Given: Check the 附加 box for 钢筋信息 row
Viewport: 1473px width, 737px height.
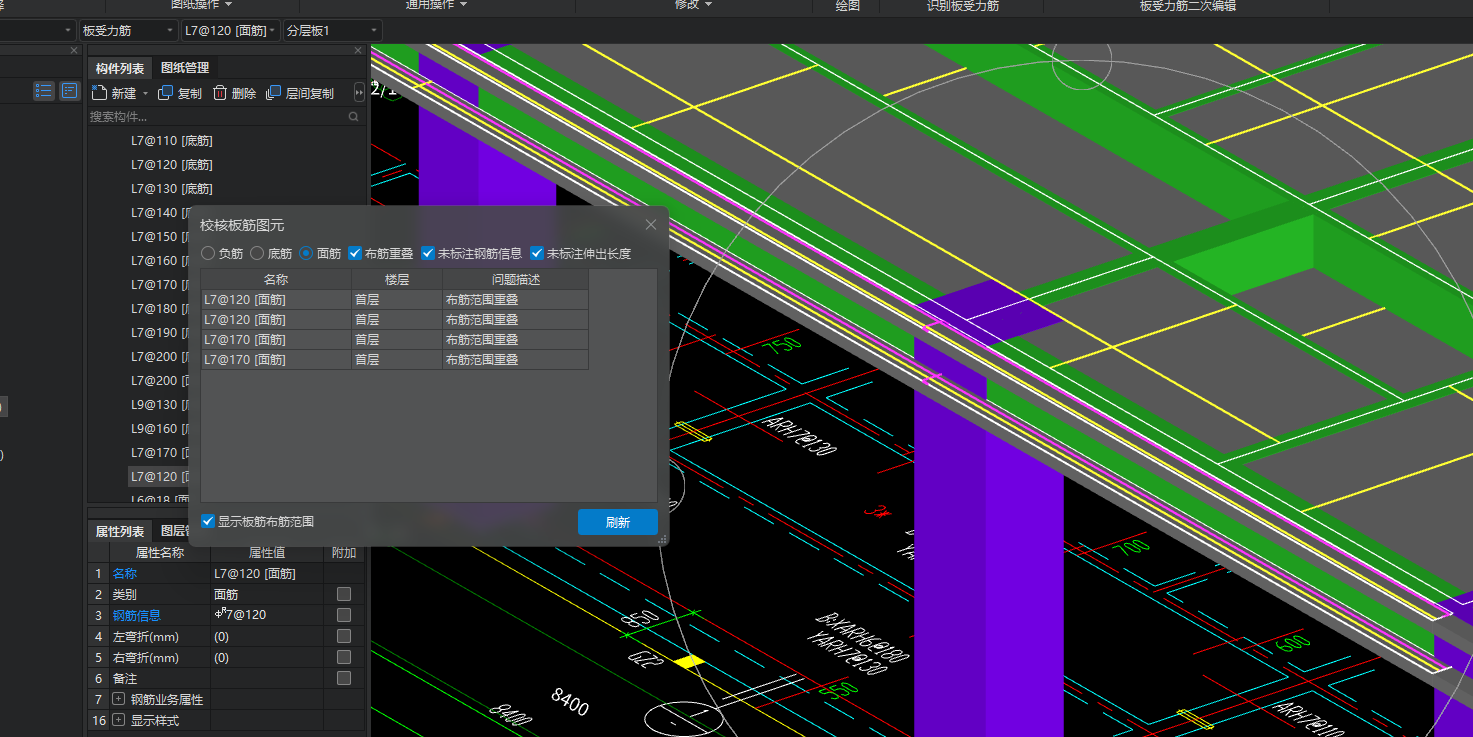Looking at the screenshot, I should (344, 615).
